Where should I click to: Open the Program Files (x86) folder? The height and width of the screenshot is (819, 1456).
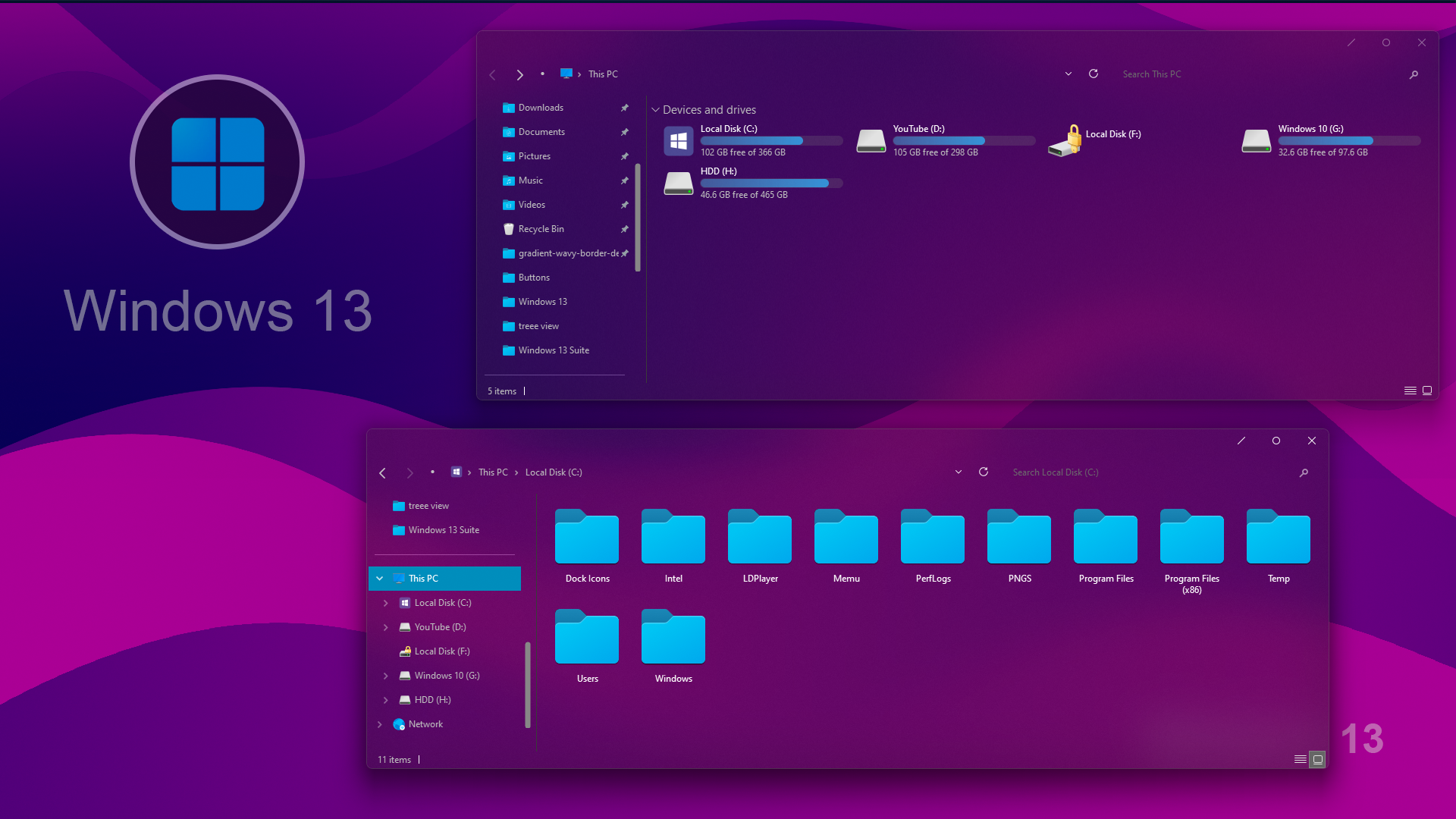tap(1192, 551)
